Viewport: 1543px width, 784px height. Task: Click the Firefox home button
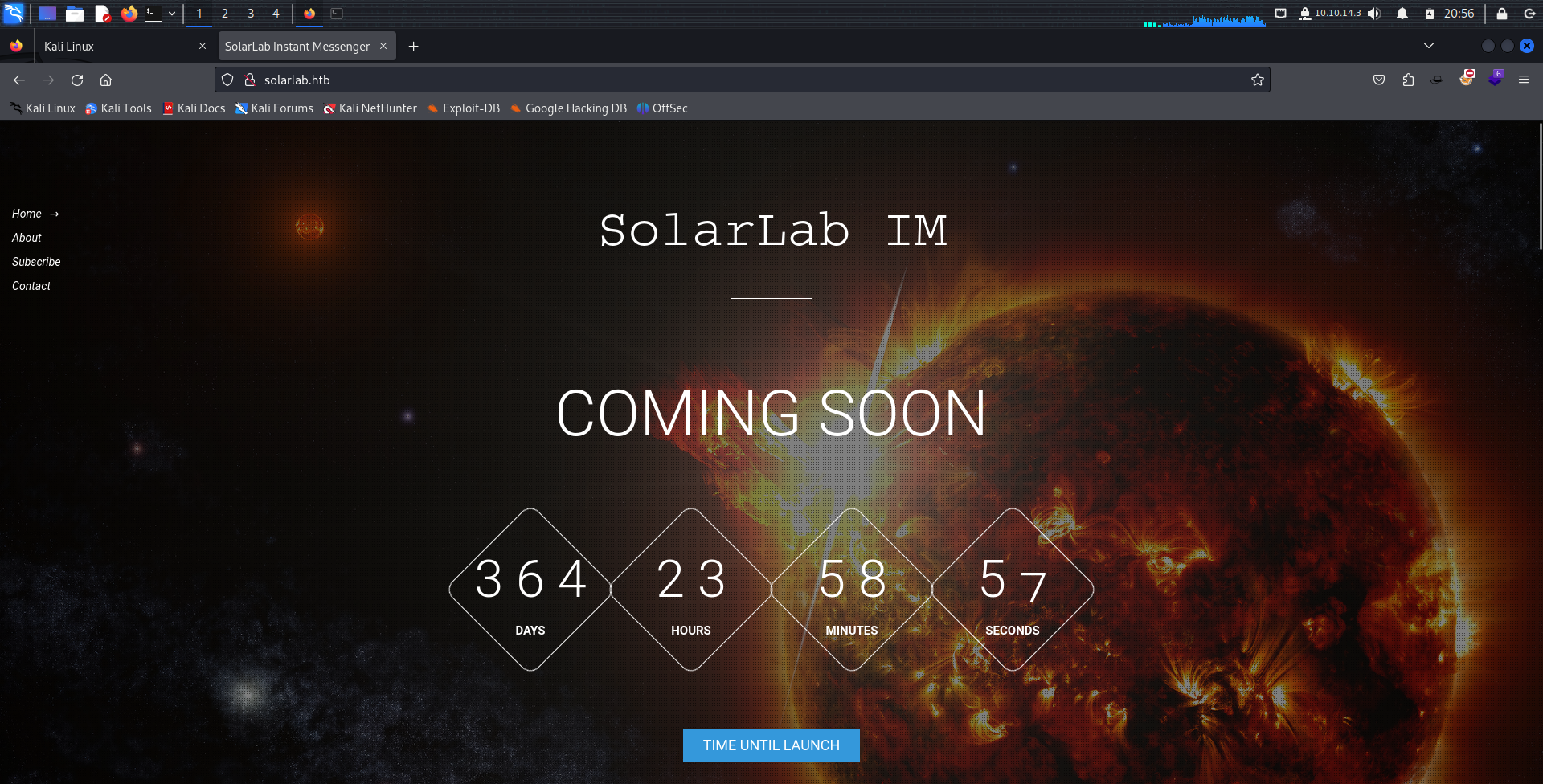105,80
